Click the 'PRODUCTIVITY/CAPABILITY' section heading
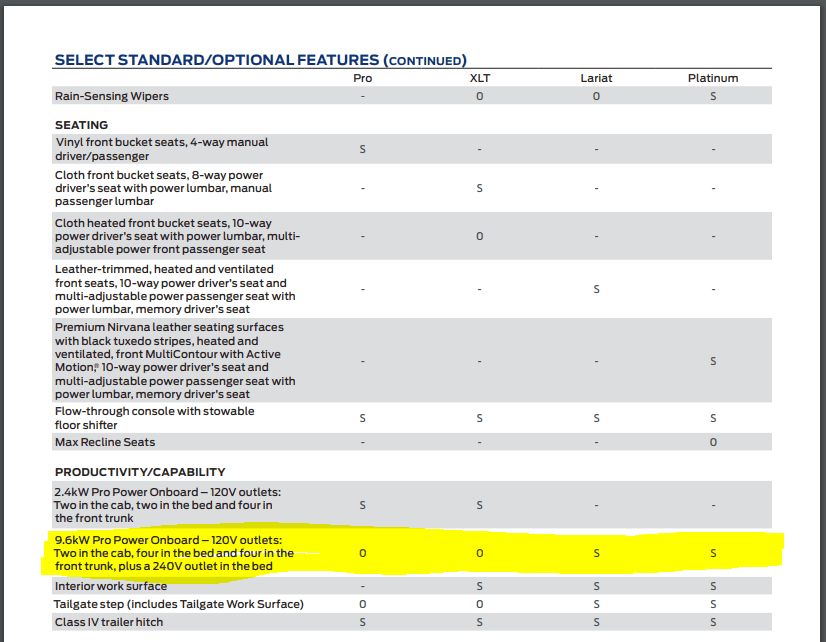 (140, 472)
